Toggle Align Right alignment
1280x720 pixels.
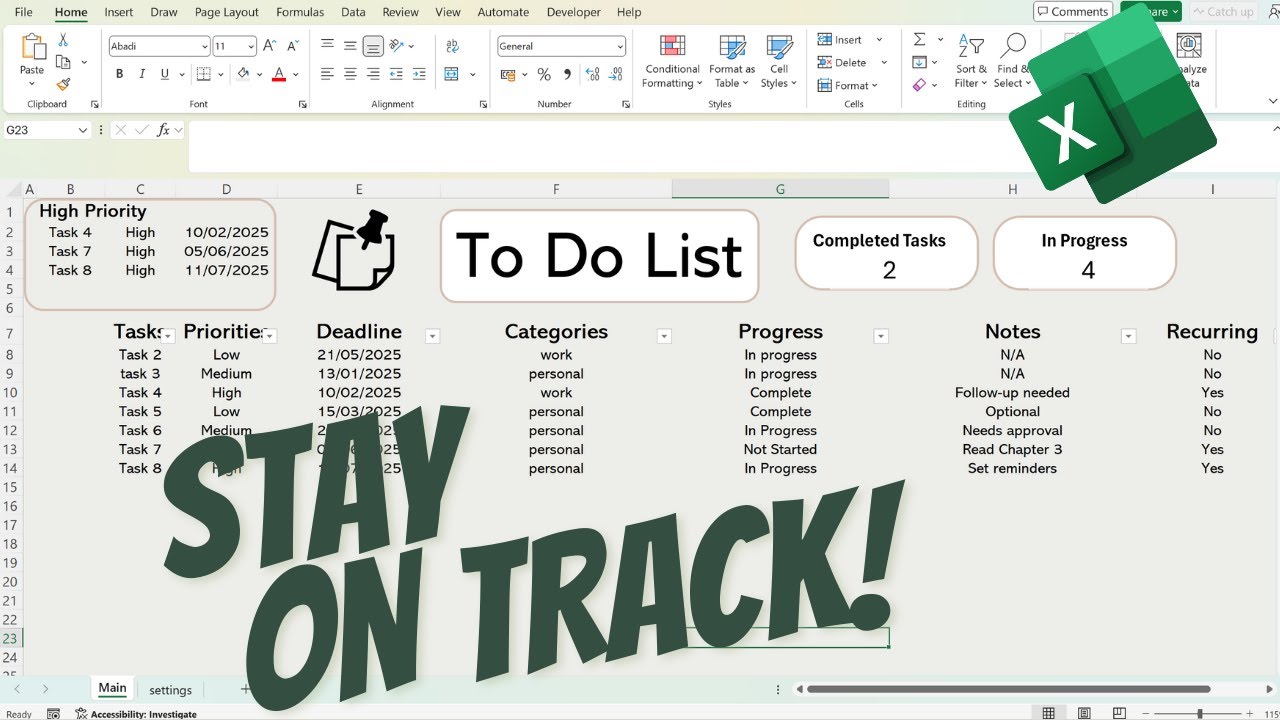click(x=373, y=74)
